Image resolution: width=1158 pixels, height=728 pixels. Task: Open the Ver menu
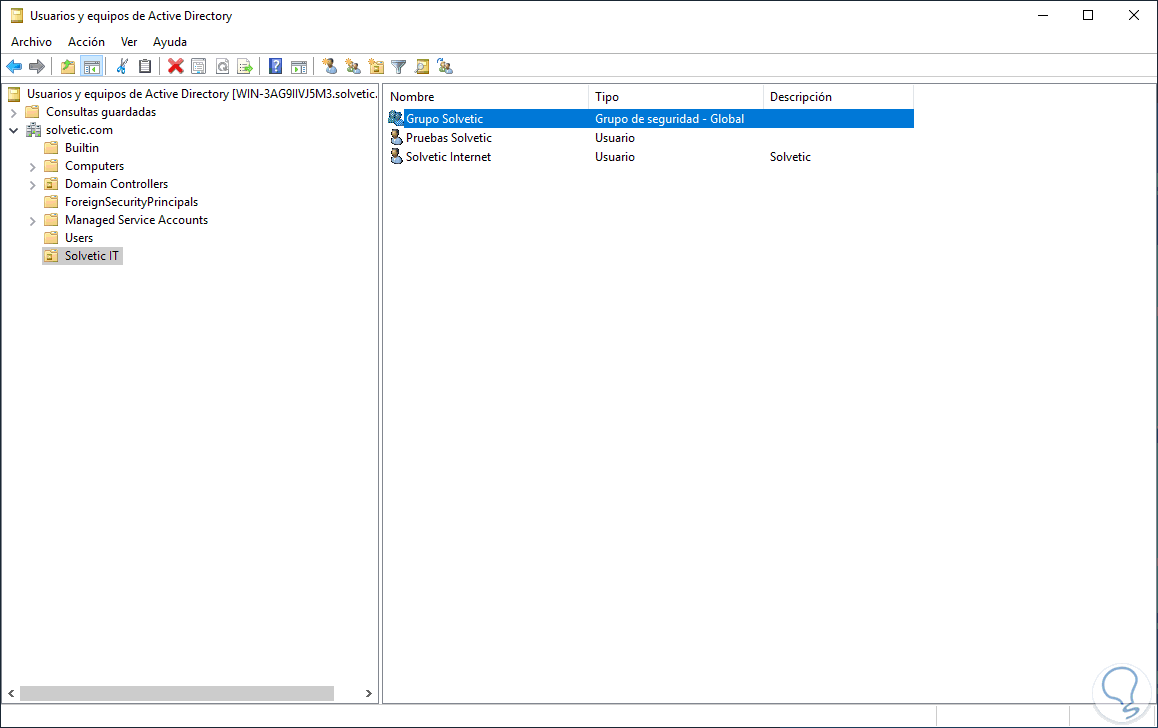[129, 42]
